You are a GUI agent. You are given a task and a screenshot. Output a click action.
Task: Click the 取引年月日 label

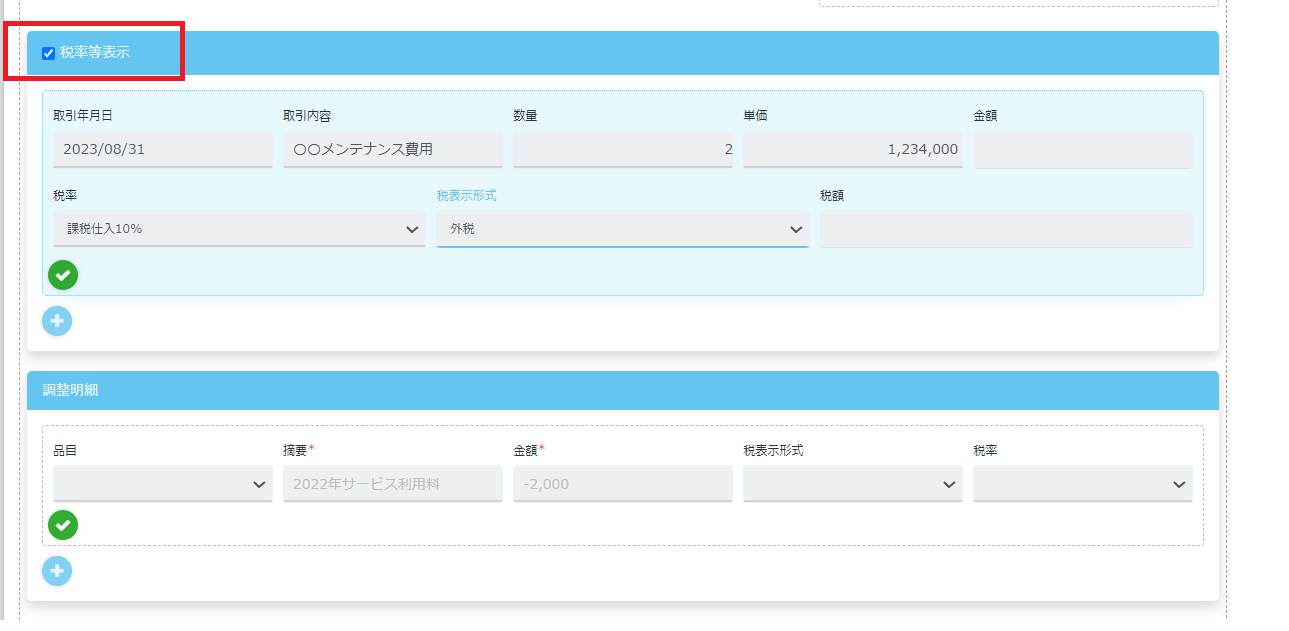tap(83, 116)
